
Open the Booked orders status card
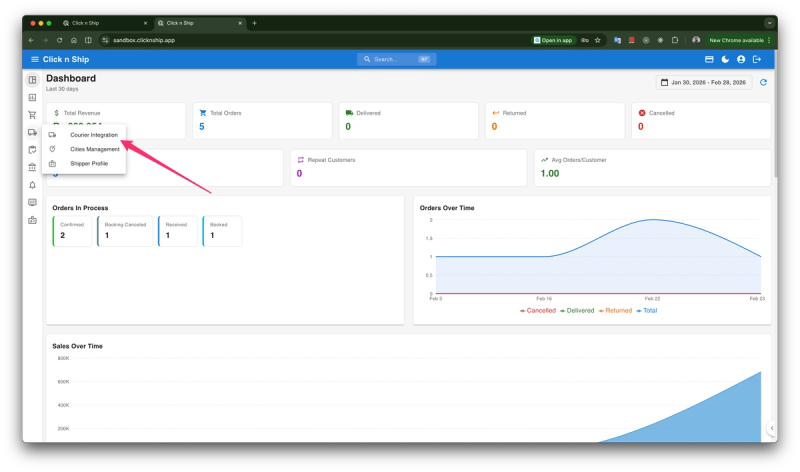(221, 231)
